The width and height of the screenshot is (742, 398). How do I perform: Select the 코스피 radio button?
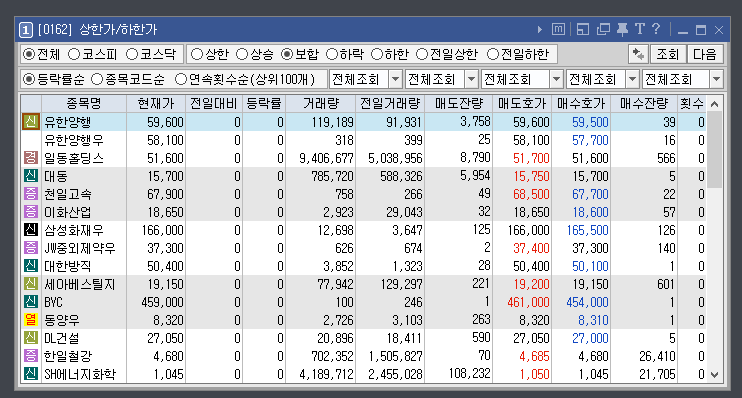[x=74, y=54]
